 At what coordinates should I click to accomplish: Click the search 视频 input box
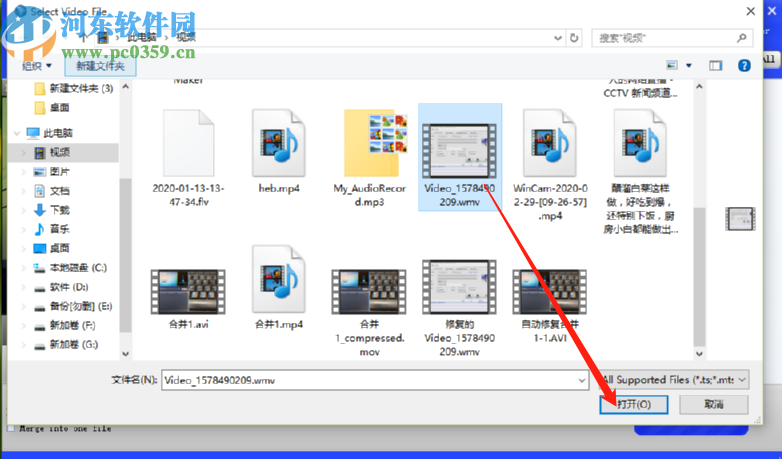click(x=663, y=38)
